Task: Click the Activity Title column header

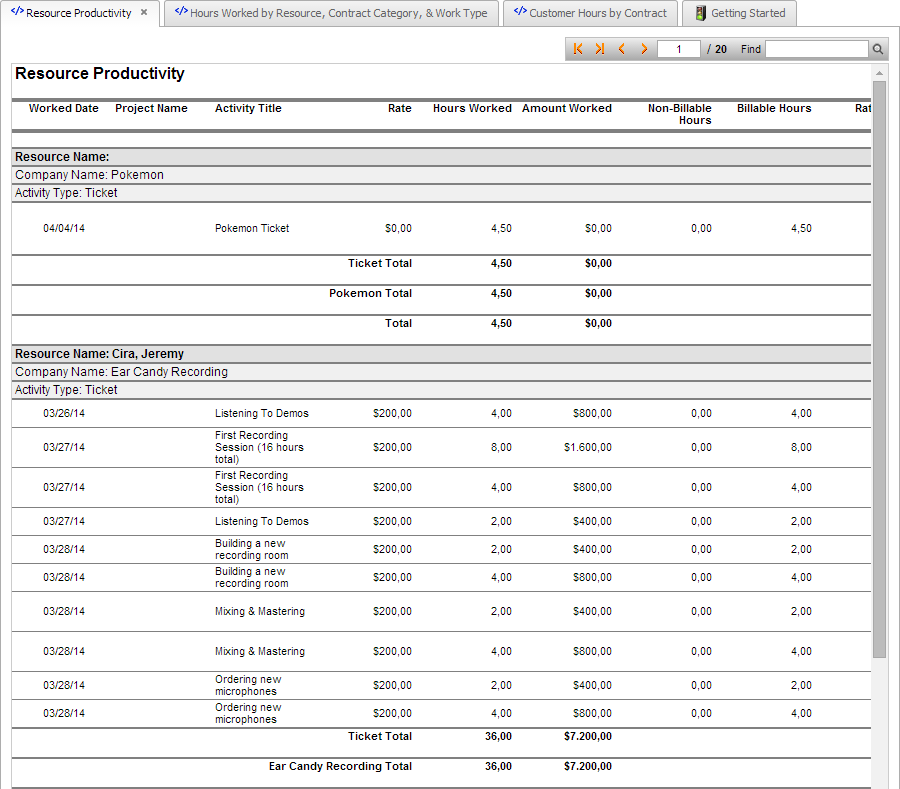Action: click(248, 108)
